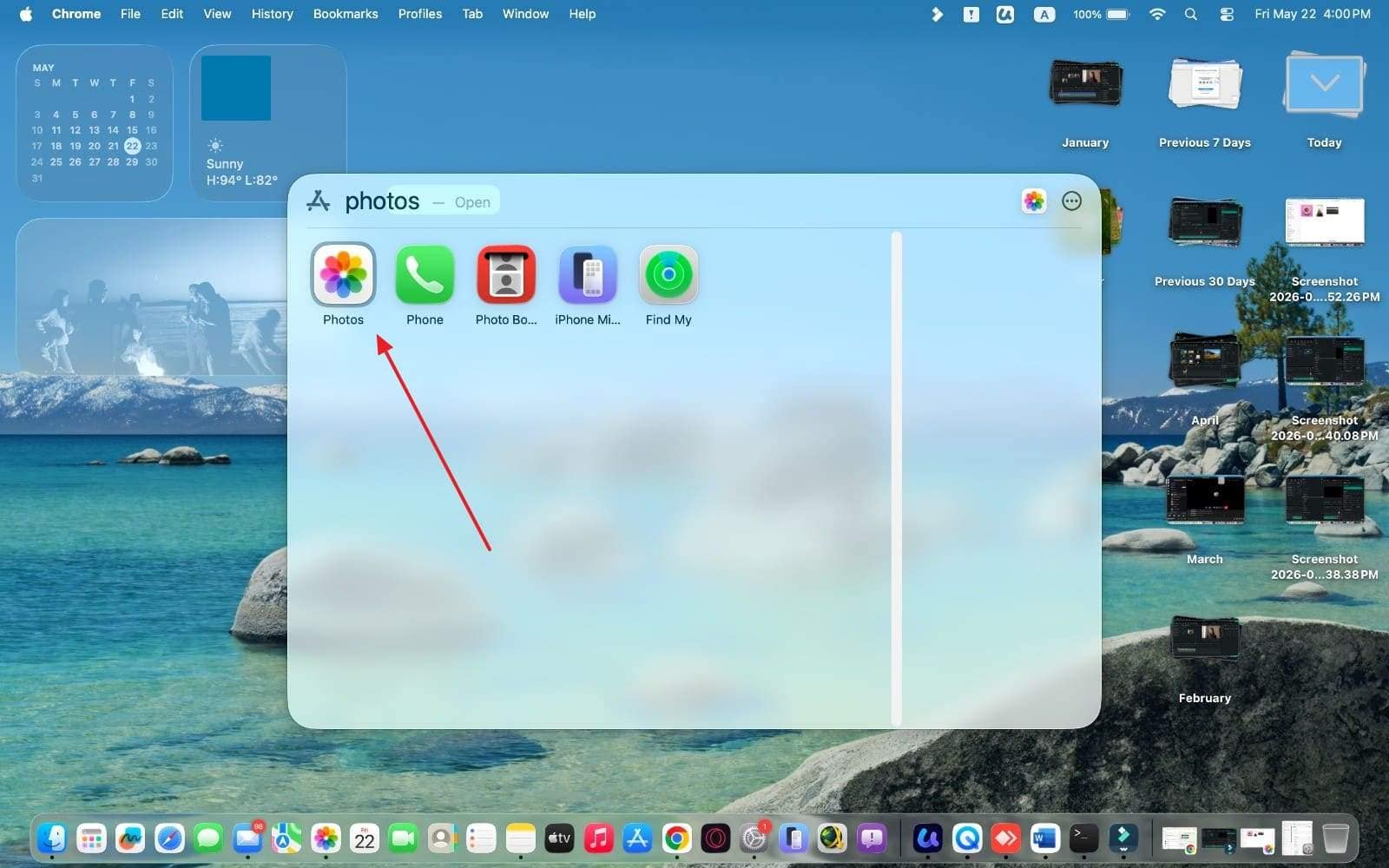
Task: Open Terminal from the Dock
Action: 1084,838
